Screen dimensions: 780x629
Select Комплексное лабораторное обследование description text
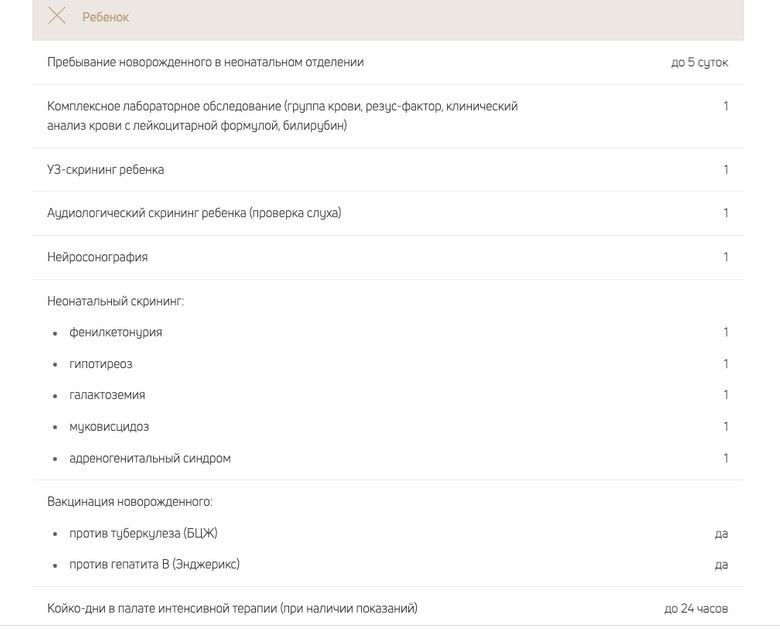click(282, 116)
